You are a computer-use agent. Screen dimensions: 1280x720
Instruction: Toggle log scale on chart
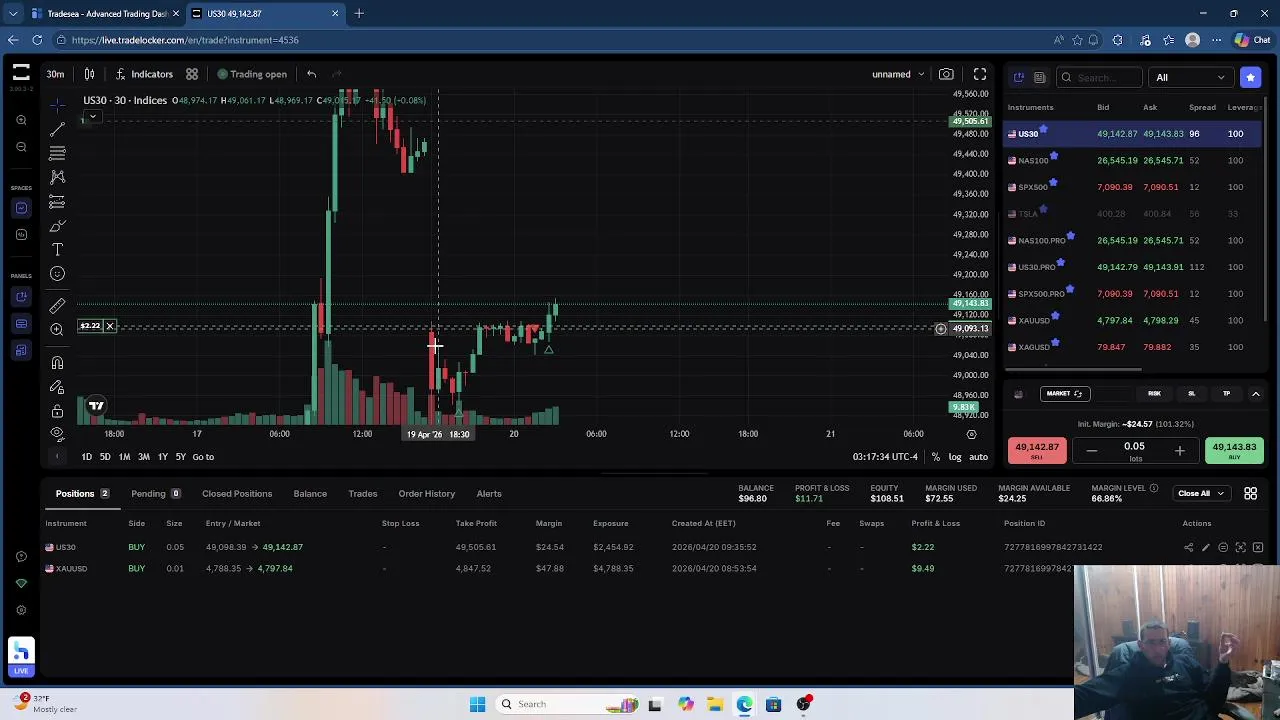pos(955,457)
